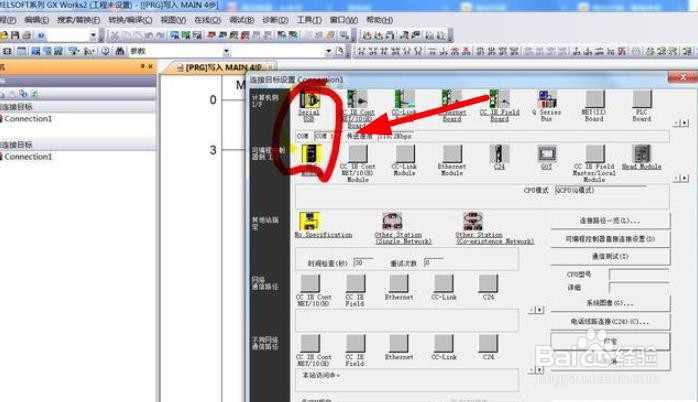Screen dimensions: 698x402
Task: Open the dropdown beside the print icon
Action: tap(93, 35)
